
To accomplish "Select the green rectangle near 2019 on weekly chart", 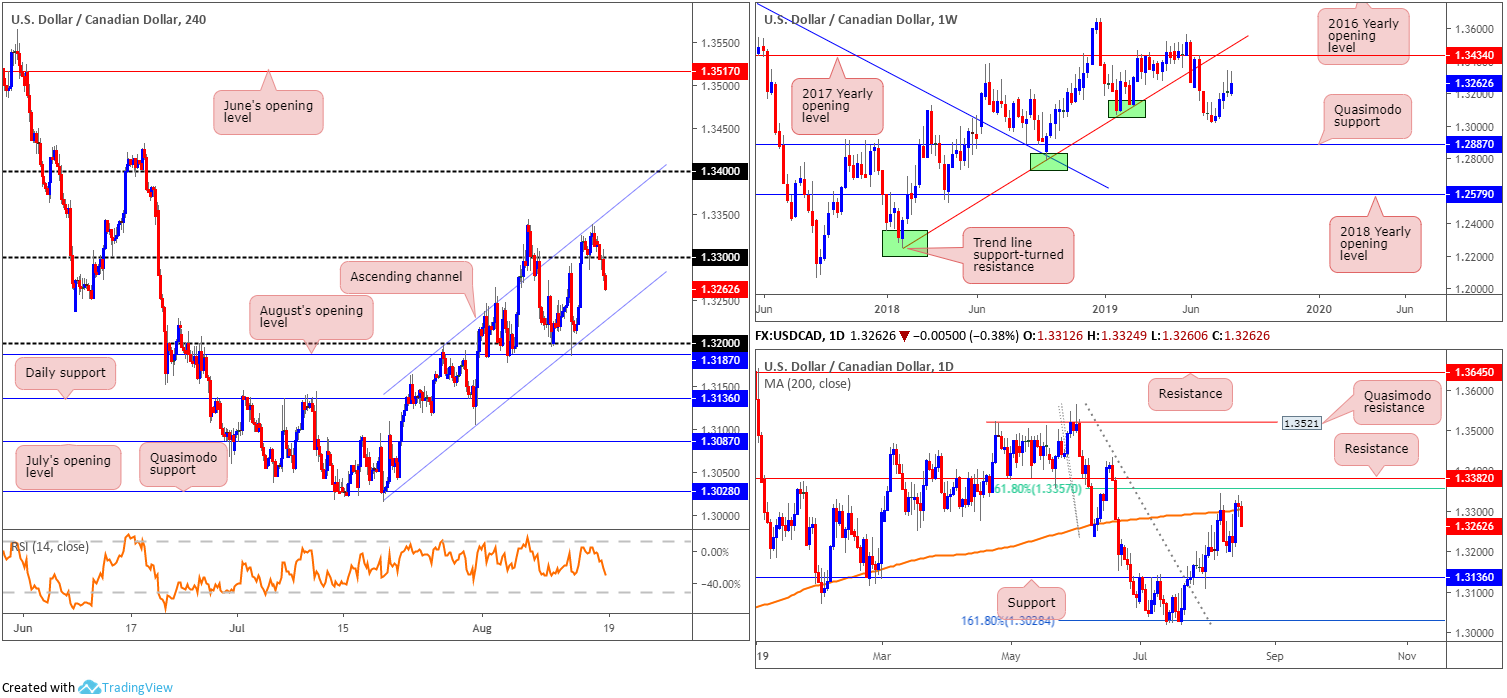I will click(1126, 108).
